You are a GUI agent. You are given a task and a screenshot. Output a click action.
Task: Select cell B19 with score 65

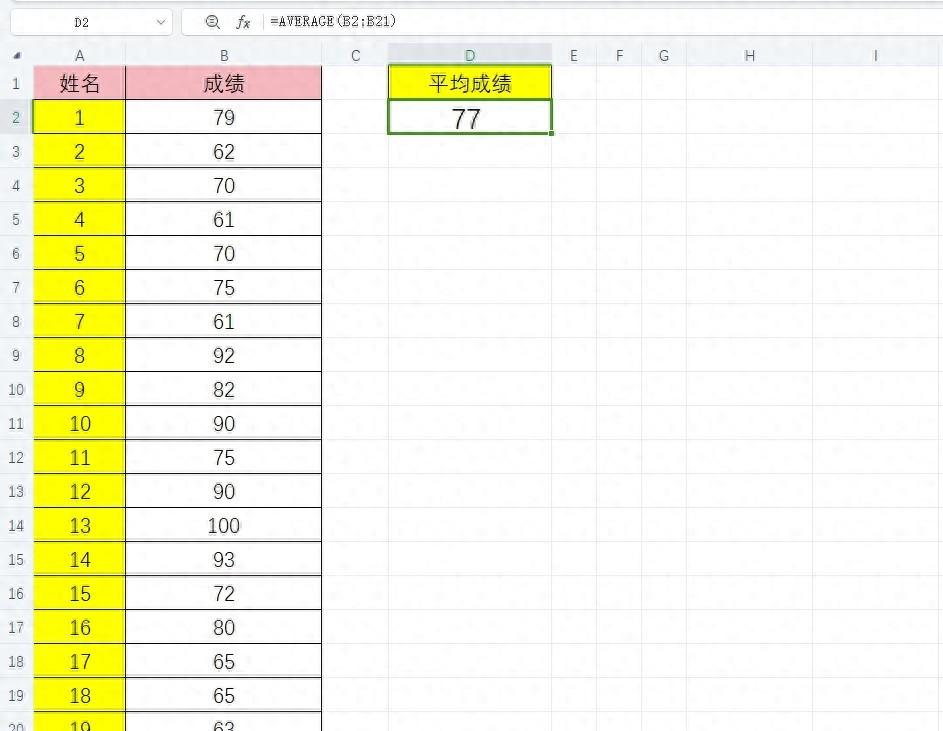pyautogui.click(x=224, y=695)
